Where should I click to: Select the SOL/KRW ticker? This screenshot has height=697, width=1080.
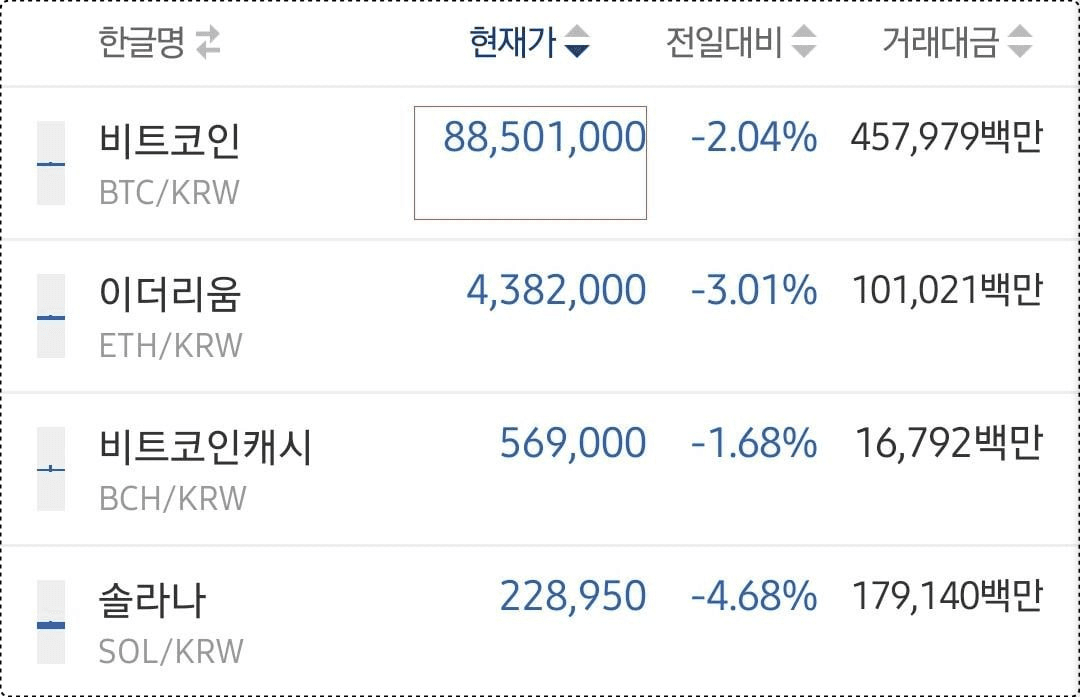171,652
